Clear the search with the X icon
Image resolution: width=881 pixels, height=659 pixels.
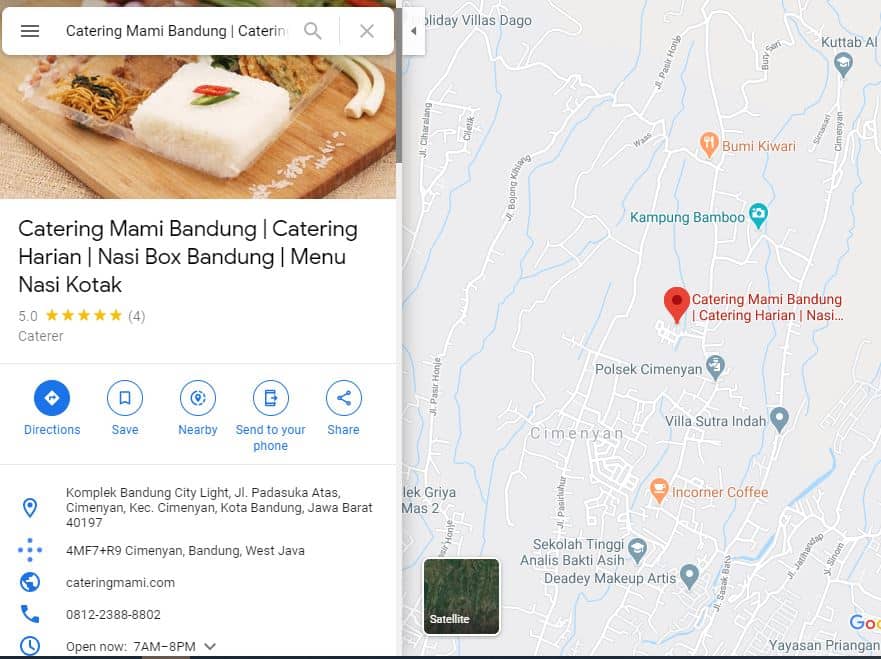[x=367, y=31]
